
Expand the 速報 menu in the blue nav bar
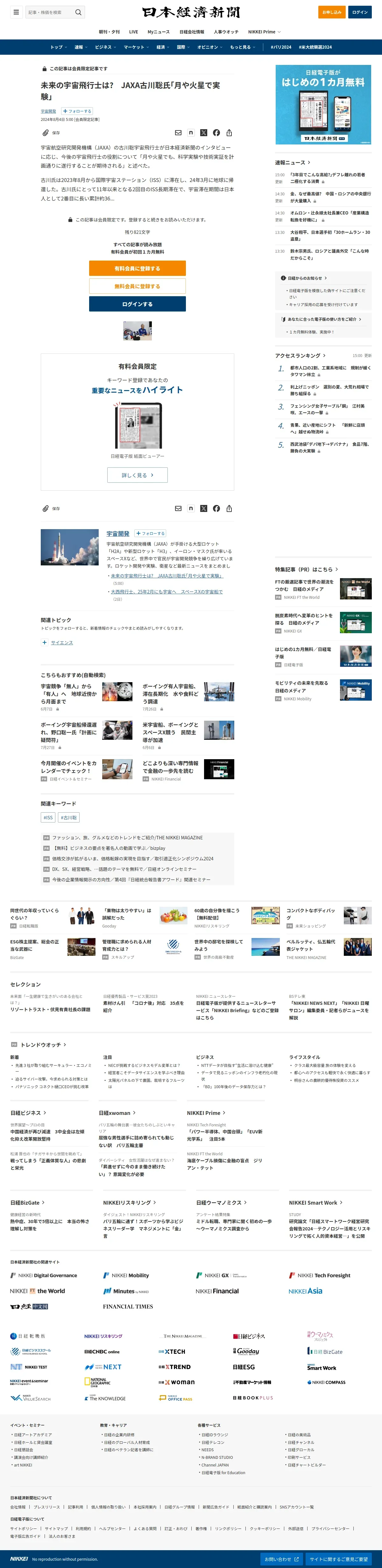[x=81, y=47]
